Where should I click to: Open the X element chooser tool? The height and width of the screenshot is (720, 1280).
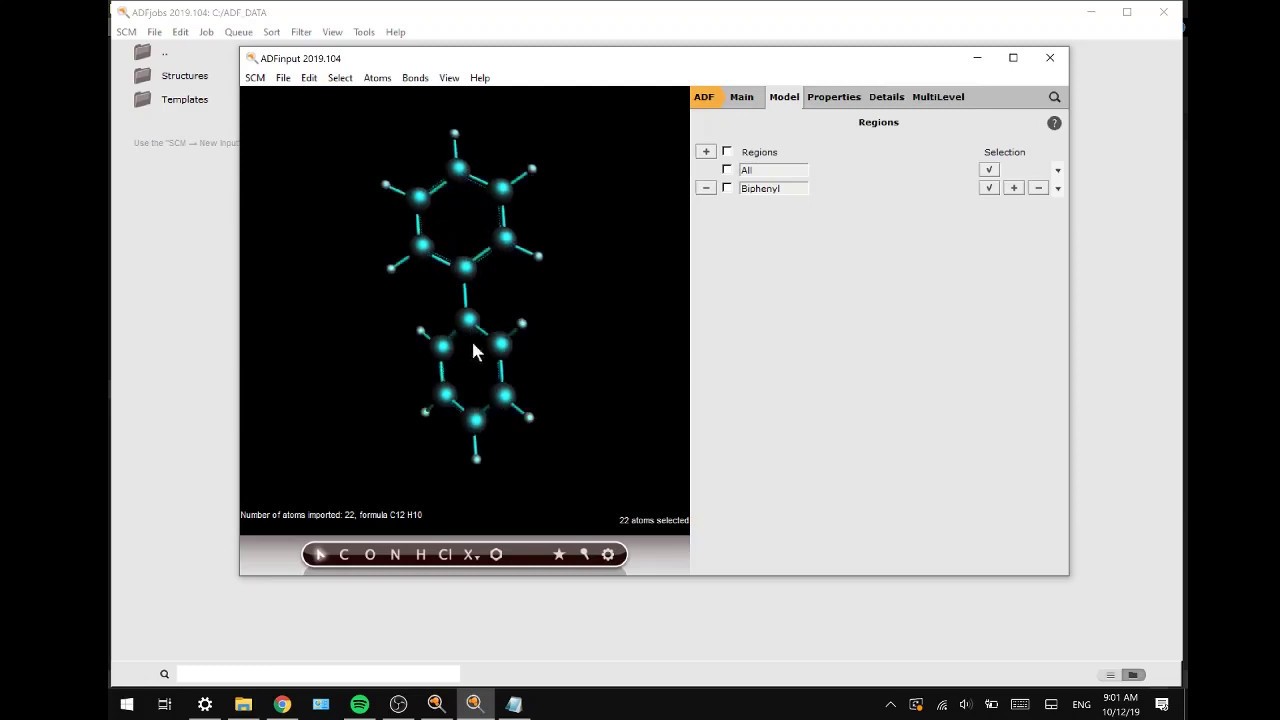click(x=470, y=554)
